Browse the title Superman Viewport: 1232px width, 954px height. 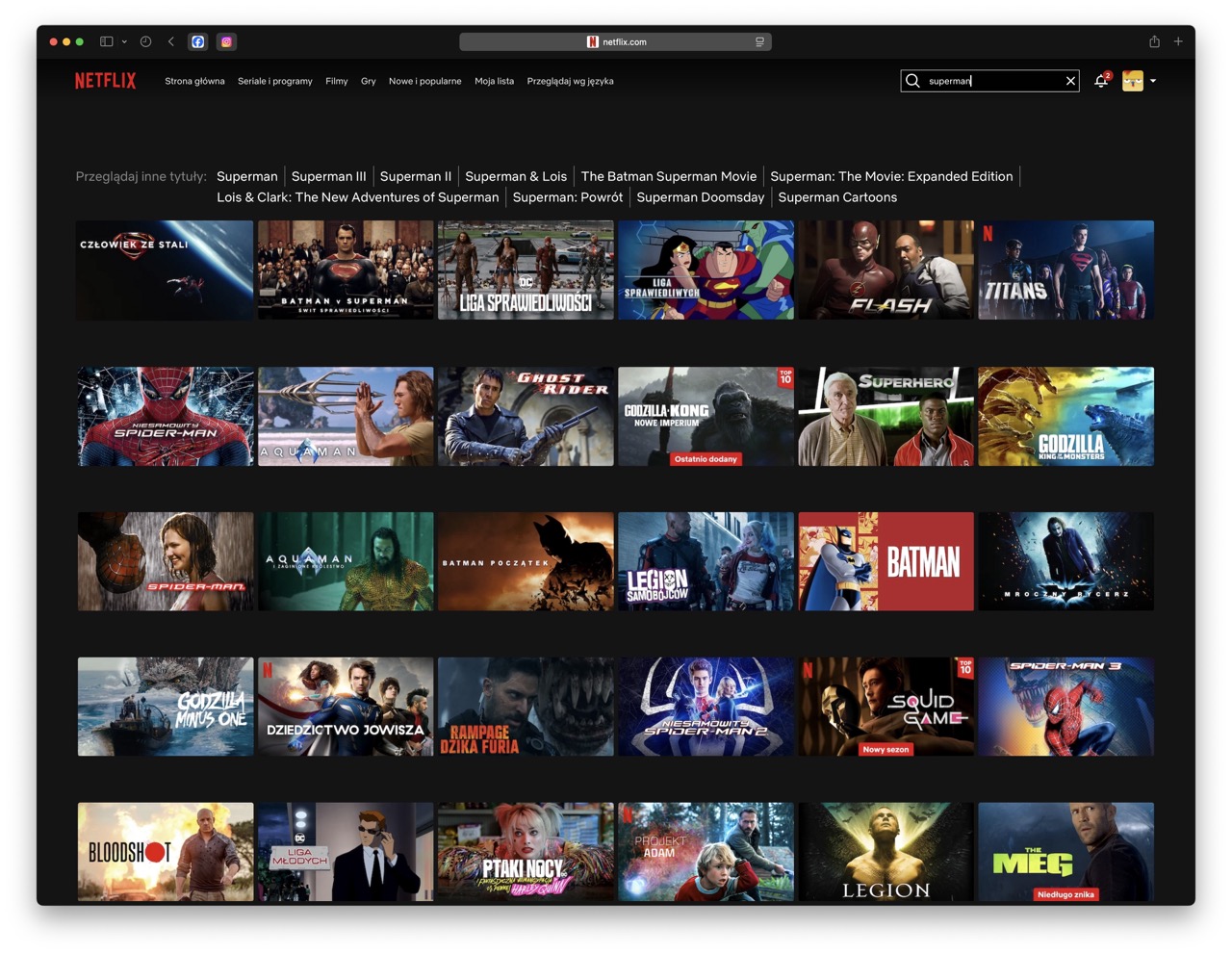246,176
